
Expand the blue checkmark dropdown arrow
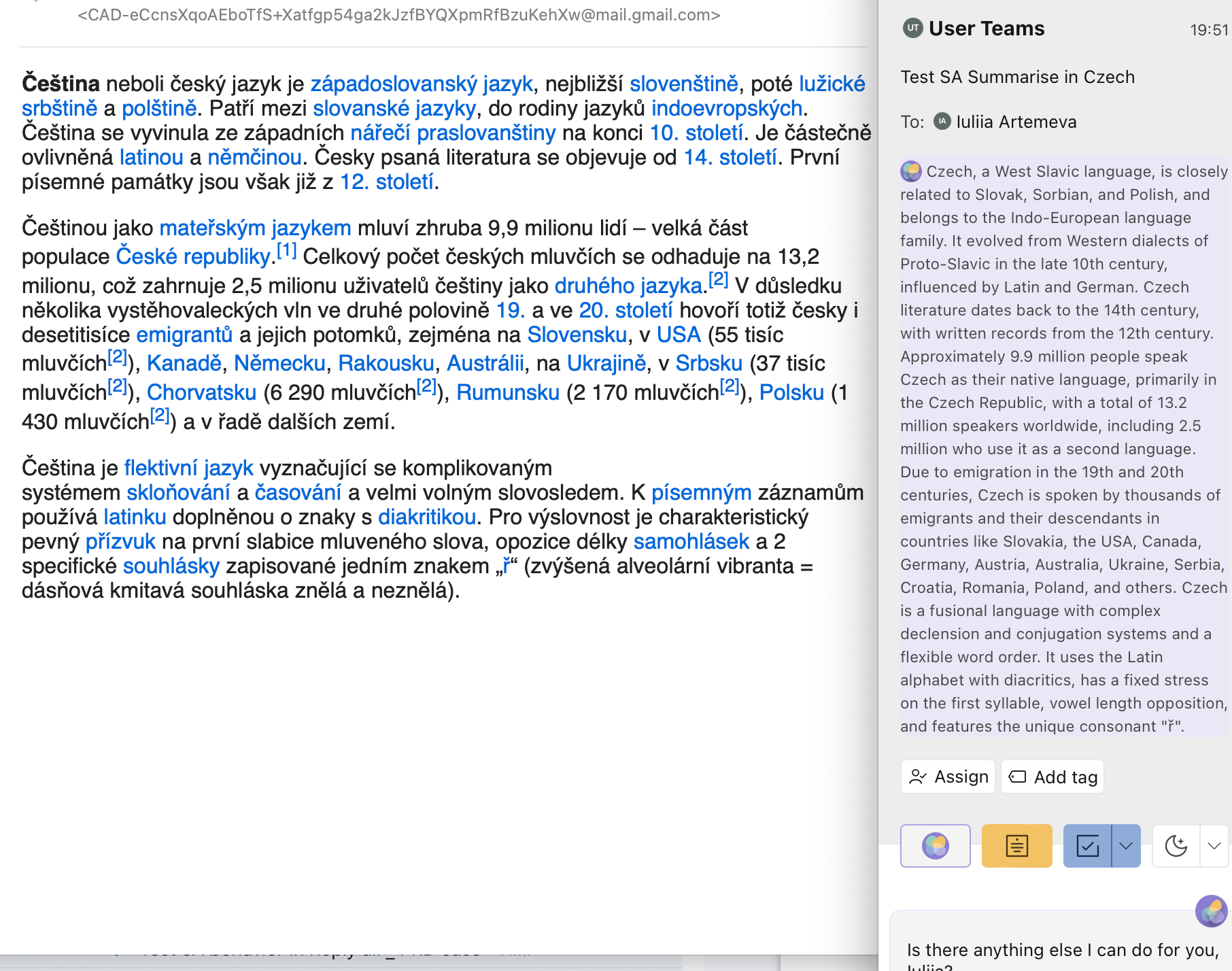point(1126,846)
